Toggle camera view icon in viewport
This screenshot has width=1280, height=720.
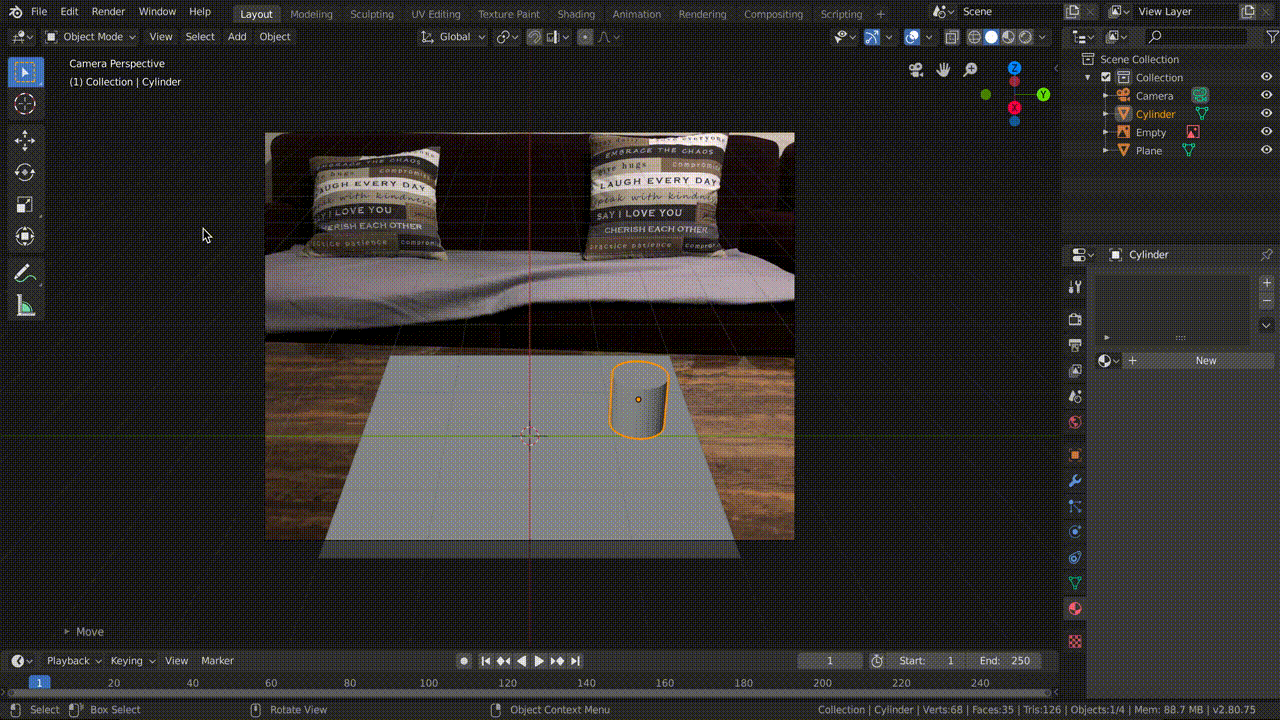(x=916, y=70)
